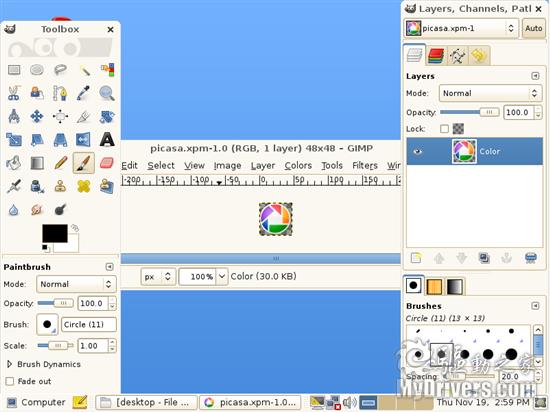
Task: Switch to the Channels tab
Action: (x=436, y=56)
